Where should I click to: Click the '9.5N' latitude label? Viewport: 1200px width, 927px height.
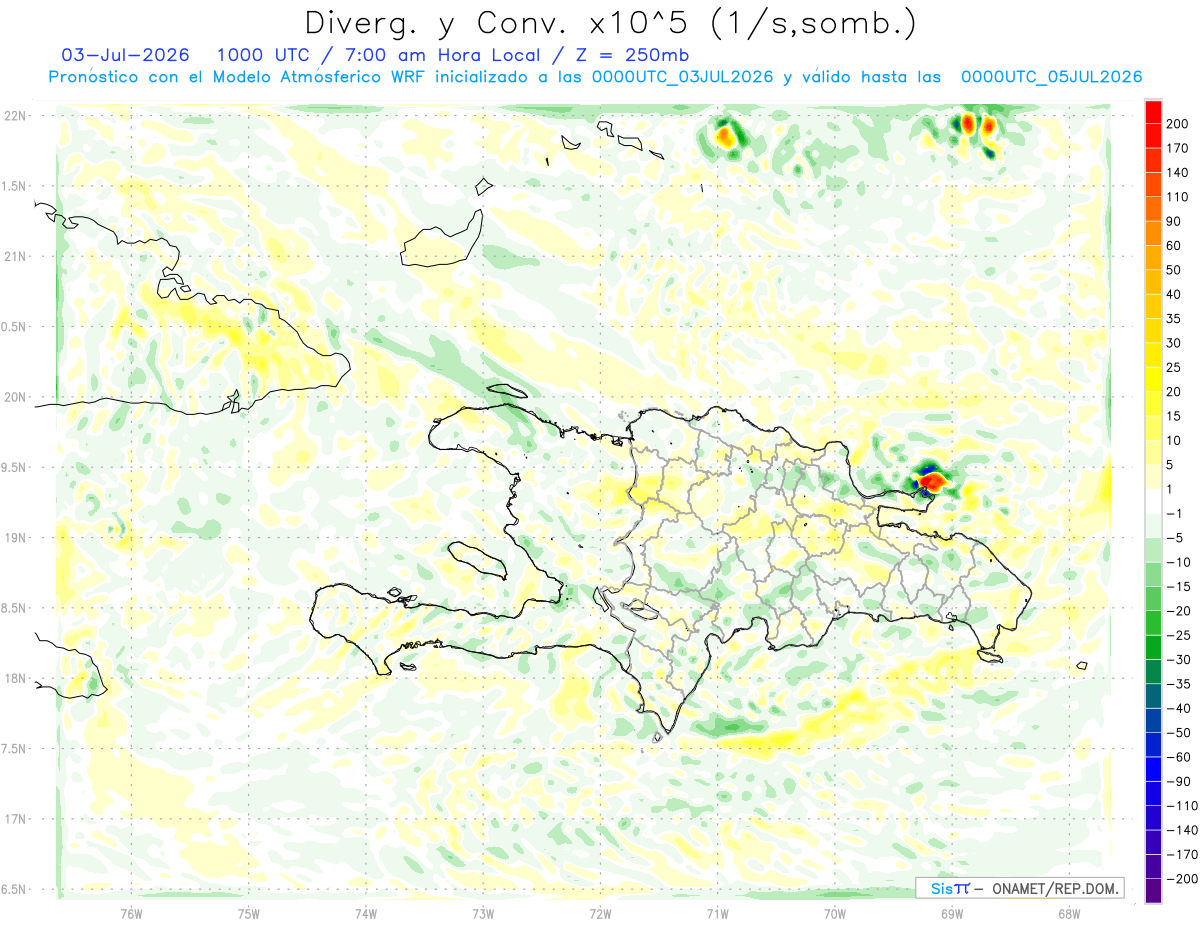[15, 467]
